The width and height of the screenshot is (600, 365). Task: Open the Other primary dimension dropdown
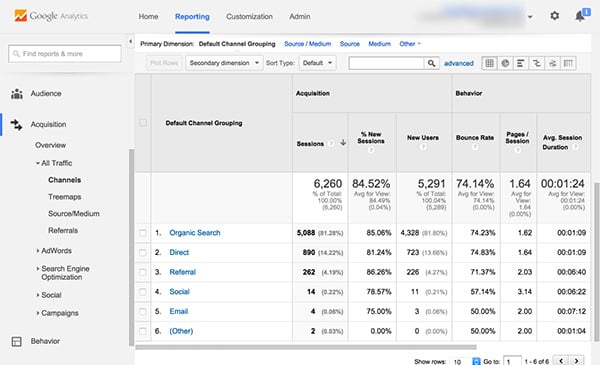point(410,44)
